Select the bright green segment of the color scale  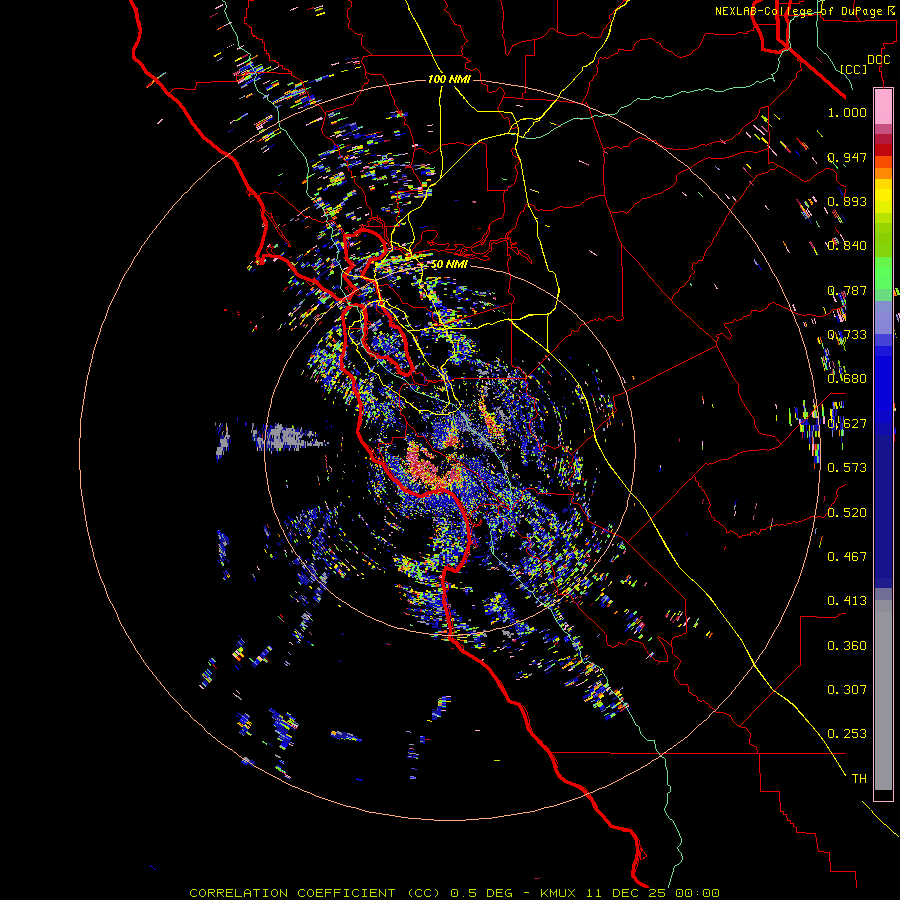883,273
